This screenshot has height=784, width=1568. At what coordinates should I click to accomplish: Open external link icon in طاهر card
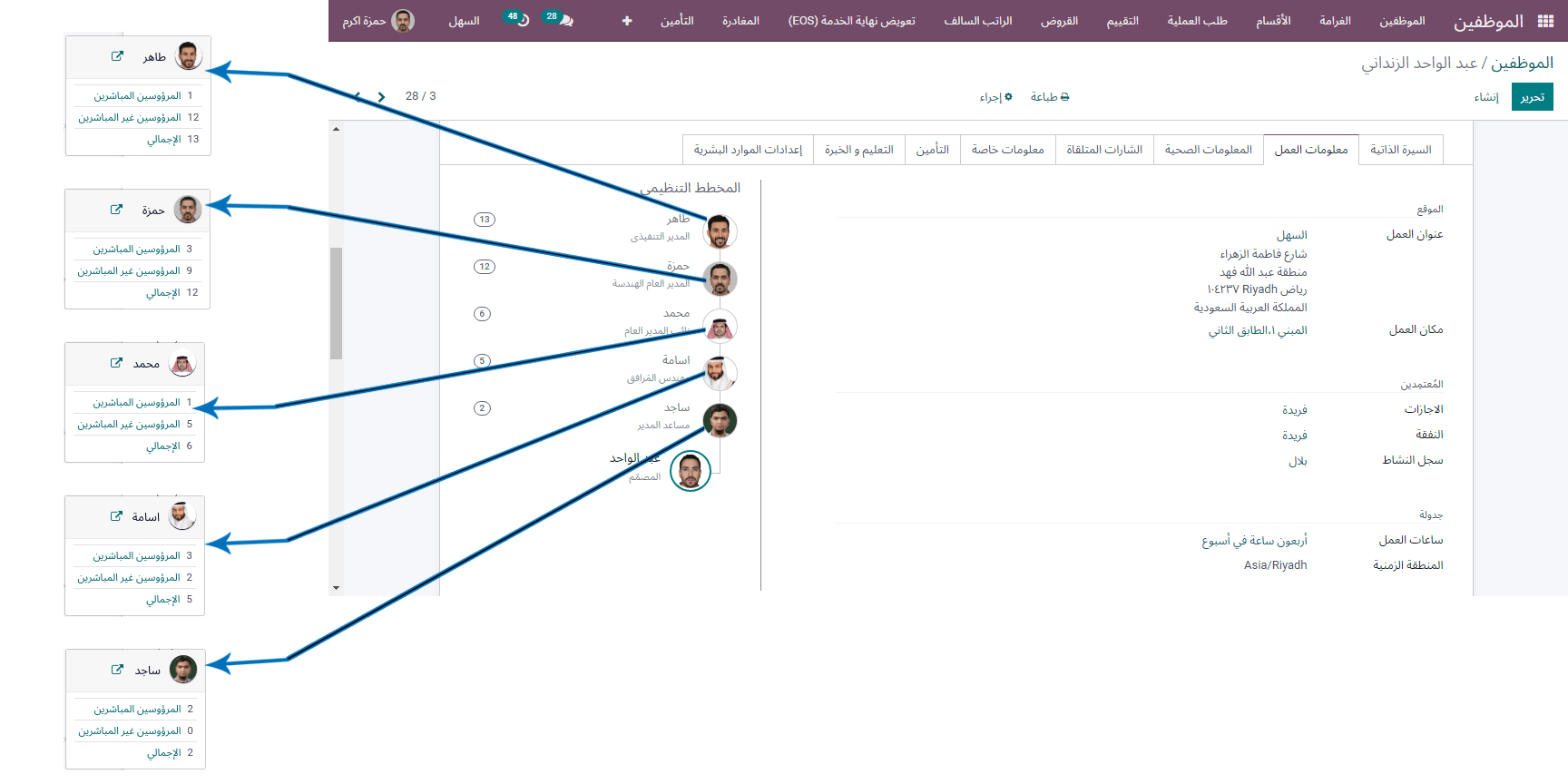click(x=117, y=56)
